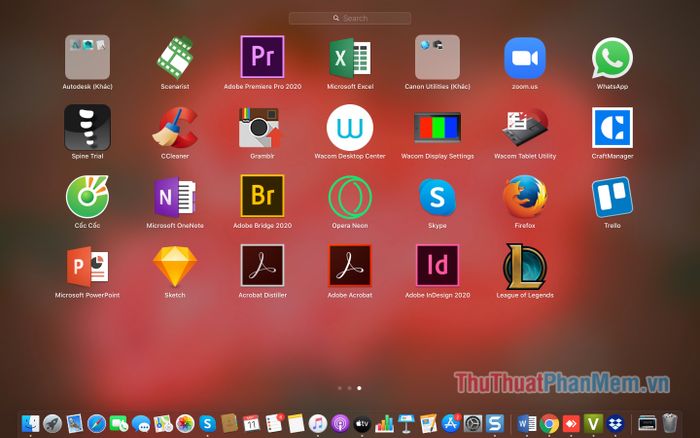Click the Launchpad rocket icon in Dock
The width and height of the screenshot is (700, 438).
pyautogui.click(x=52, y=423)
